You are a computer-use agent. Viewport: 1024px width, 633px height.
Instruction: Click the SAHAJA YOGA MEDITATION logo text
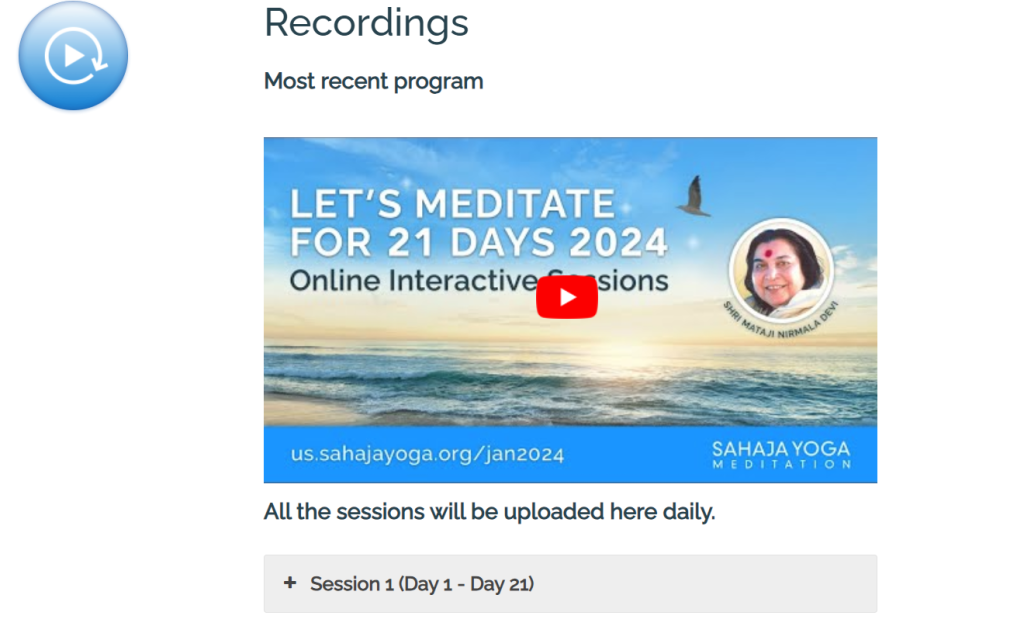coord(781,454)
